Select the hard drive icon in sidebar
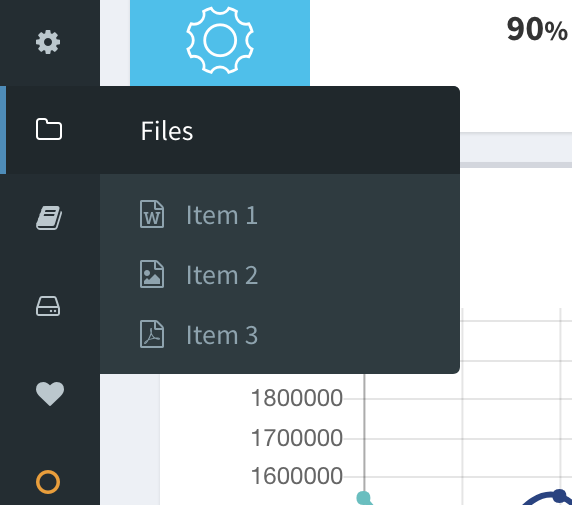This screenshot has height=505, width=572. (x=48, y=306)
